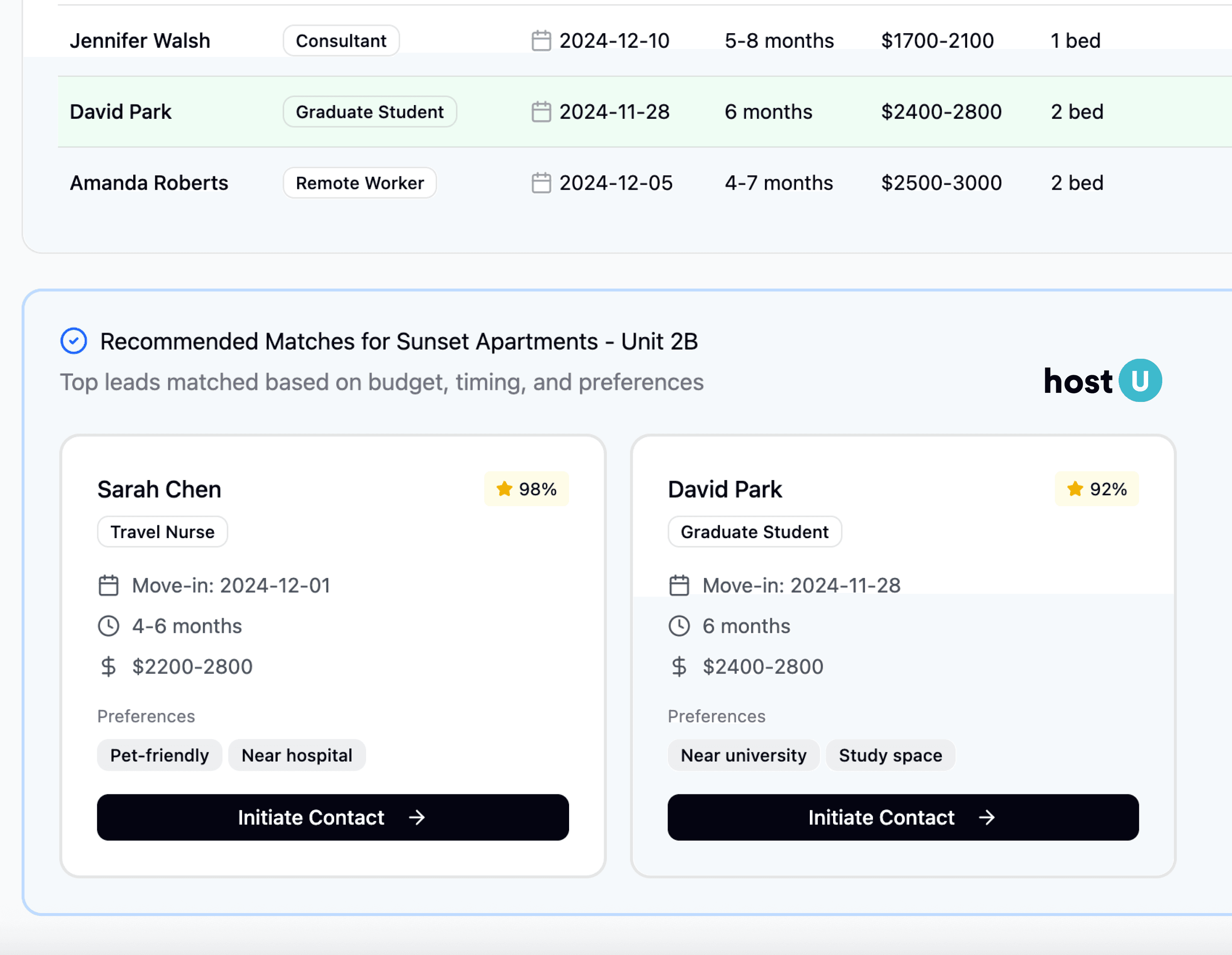Click calendar icon in Jennifer Walsh's row
Screen dimensions: 1232x955
(x=541, y=41)
